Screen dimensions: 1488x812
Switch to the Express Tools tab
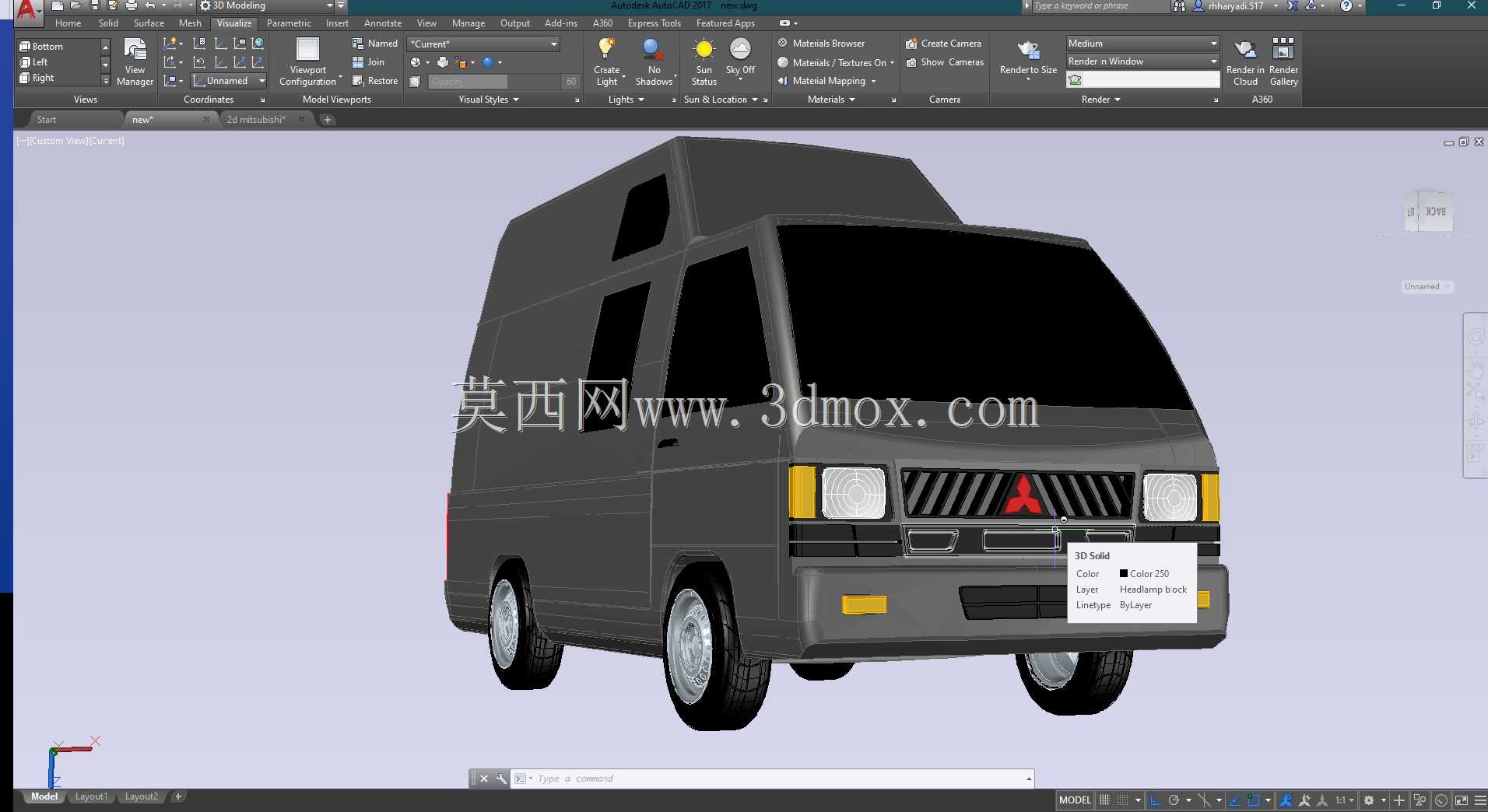click(655, 23)
